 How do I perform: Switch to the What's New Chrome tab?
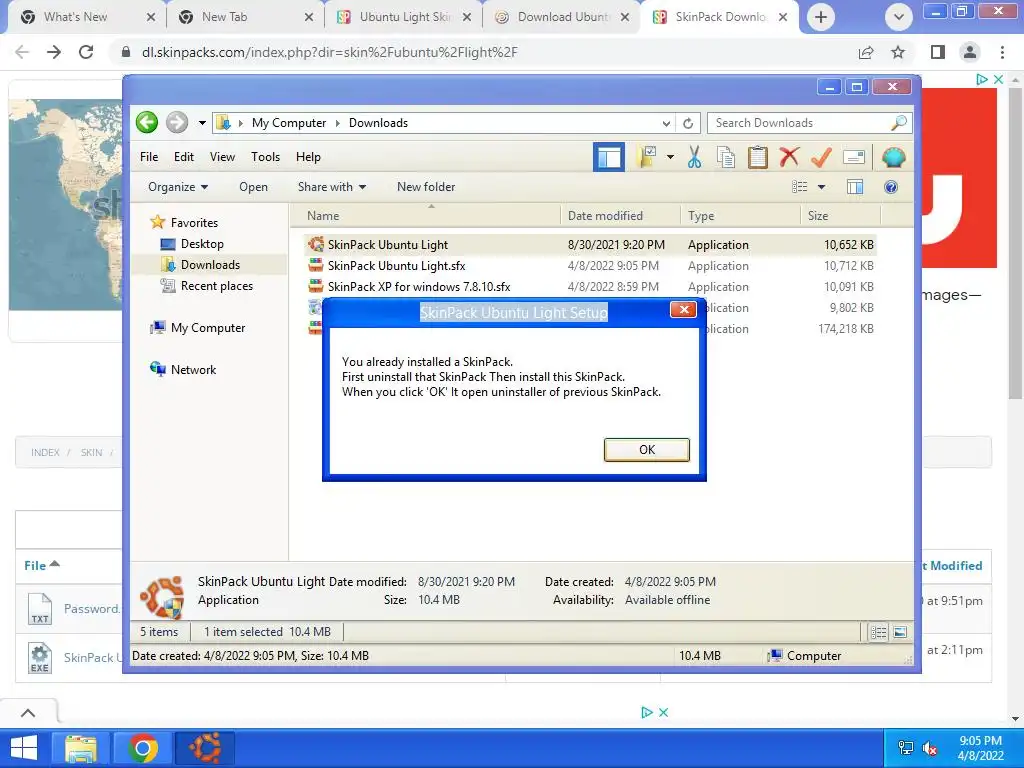(86, 17)
